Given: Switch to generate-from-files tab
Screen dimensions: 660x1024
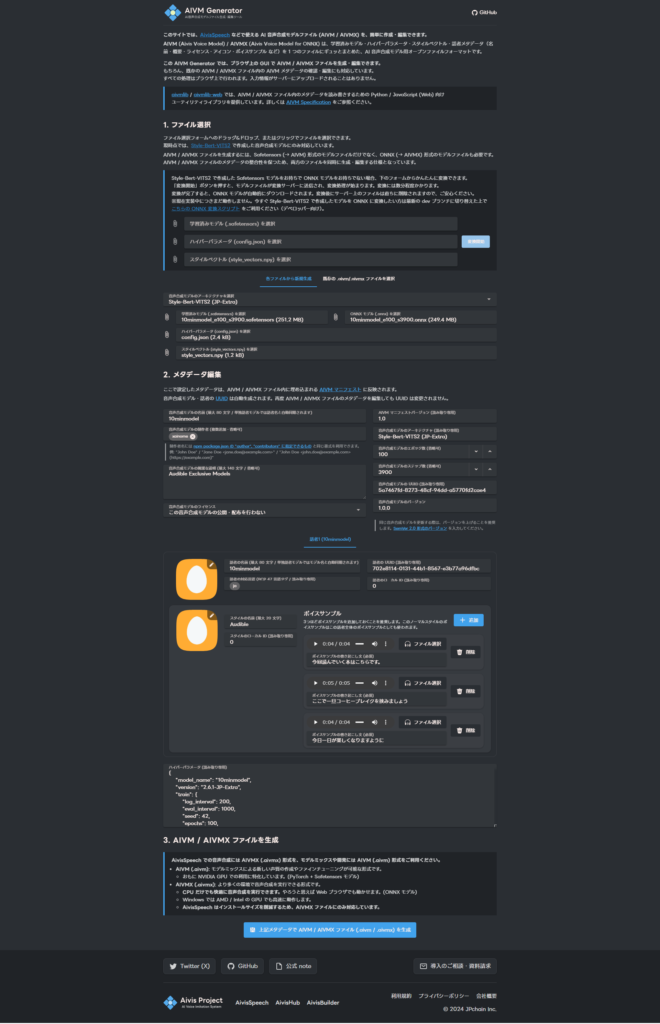Looking at the screenshot, I should [288, 279].
